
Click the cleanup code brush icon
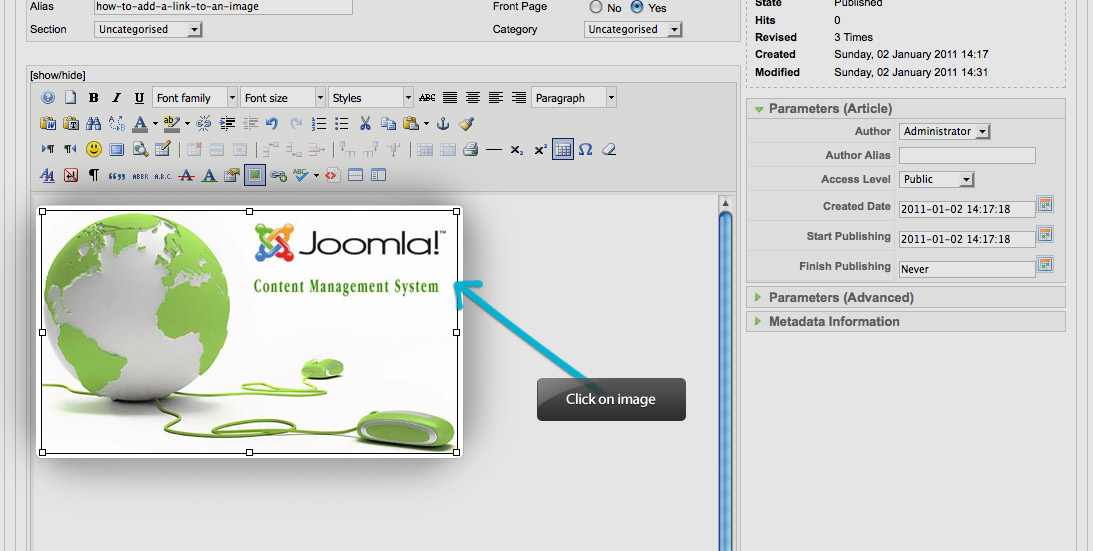466,123
